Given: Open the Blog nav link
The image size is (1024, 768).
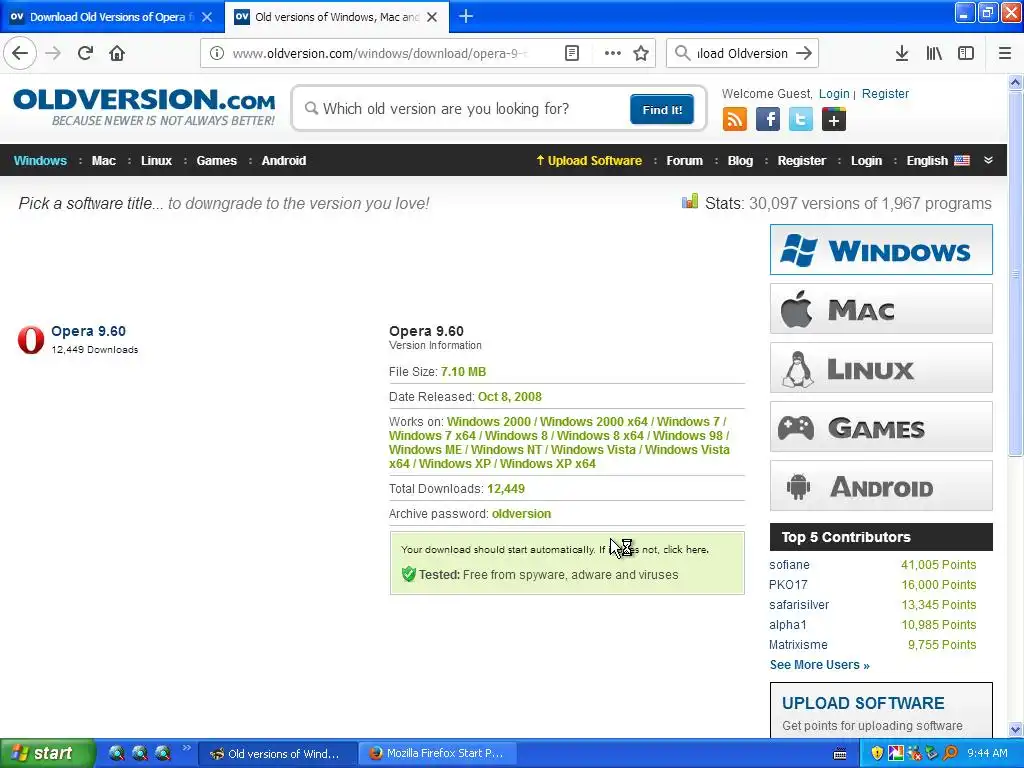Looking at the screenshot, I should 740,161.
